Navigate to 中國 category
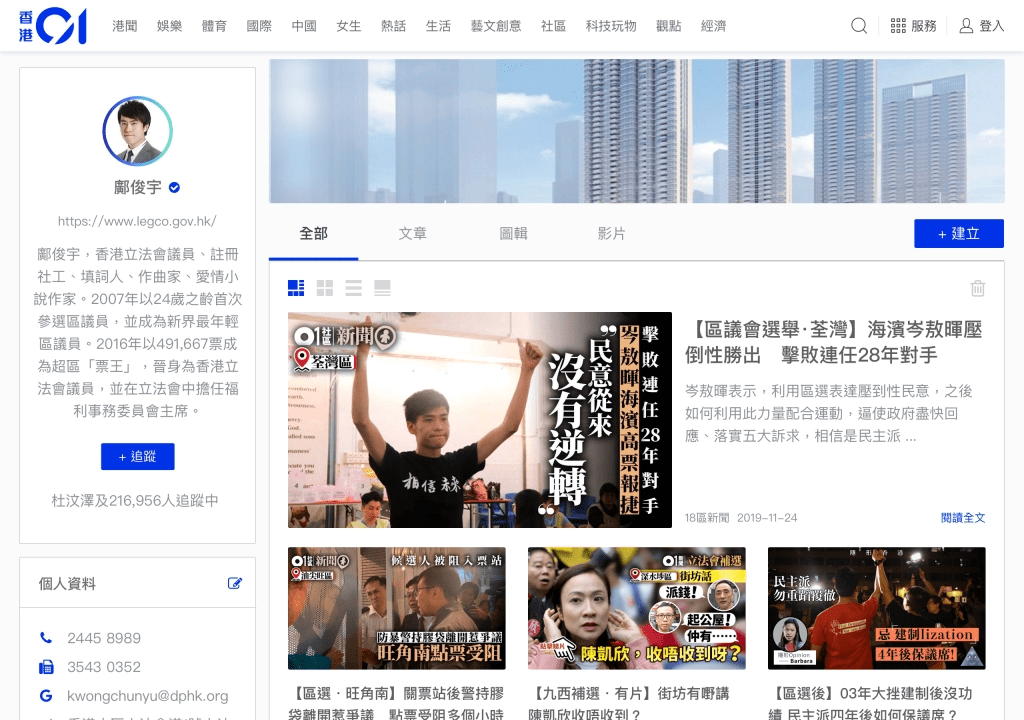This screenshot has height=720, width=1024. (304, 26)
